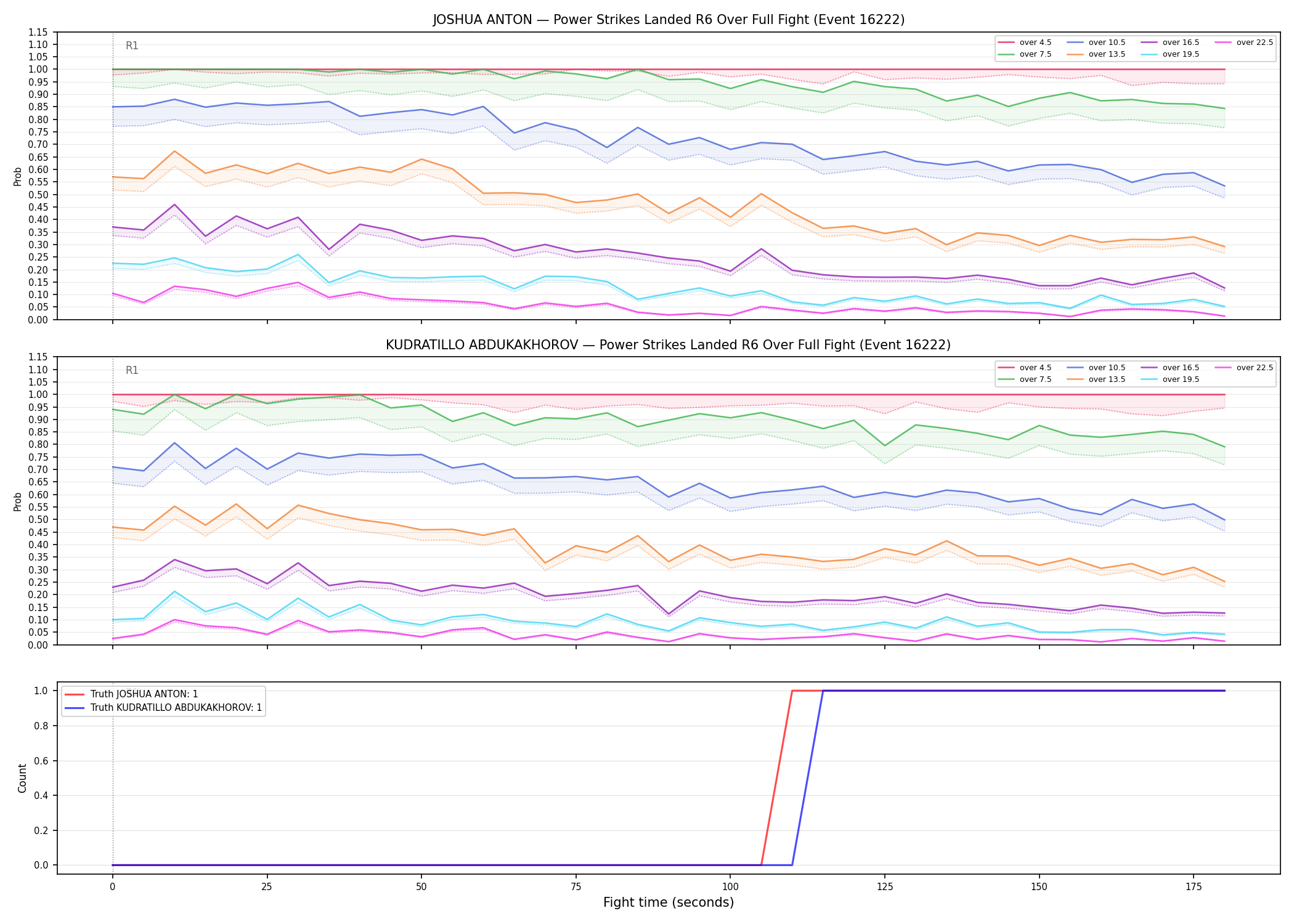The height and width of the screenshot is (924, 1294).
Task: Click the red Joshua Anton truth line rise
Action: coord(776,778)
